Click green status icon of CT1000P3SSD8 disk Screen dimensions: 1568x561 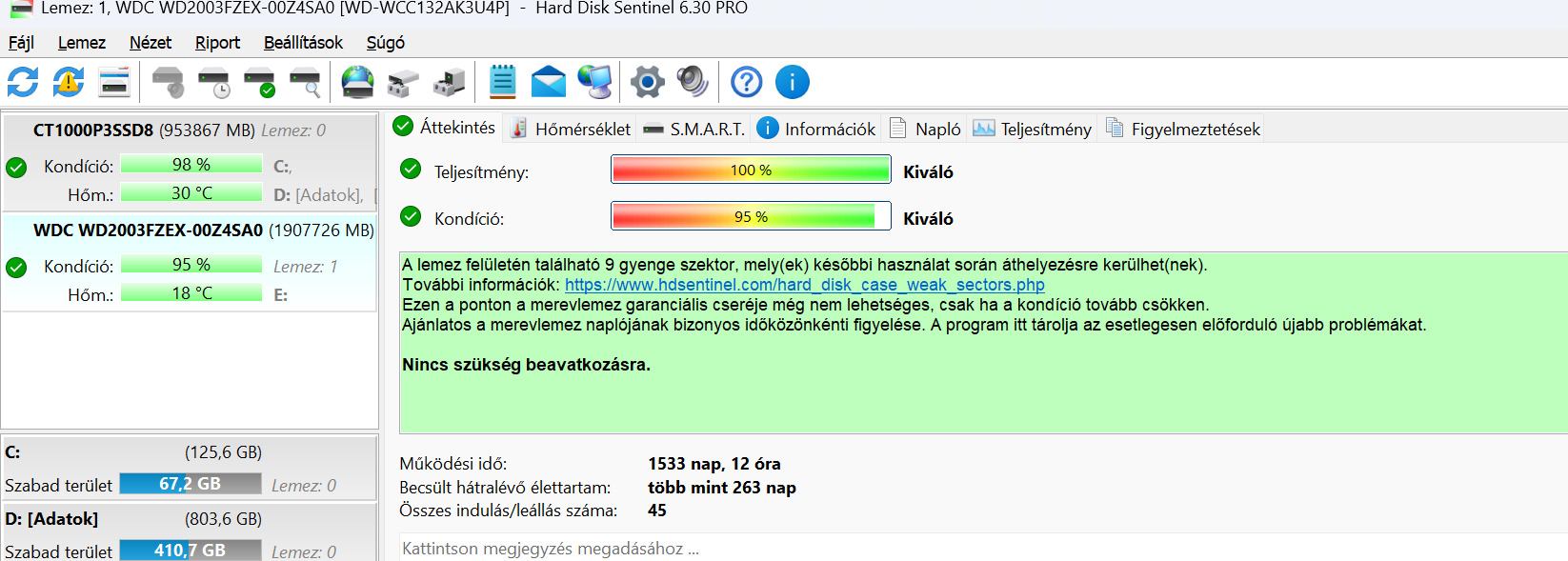point(16,168)
